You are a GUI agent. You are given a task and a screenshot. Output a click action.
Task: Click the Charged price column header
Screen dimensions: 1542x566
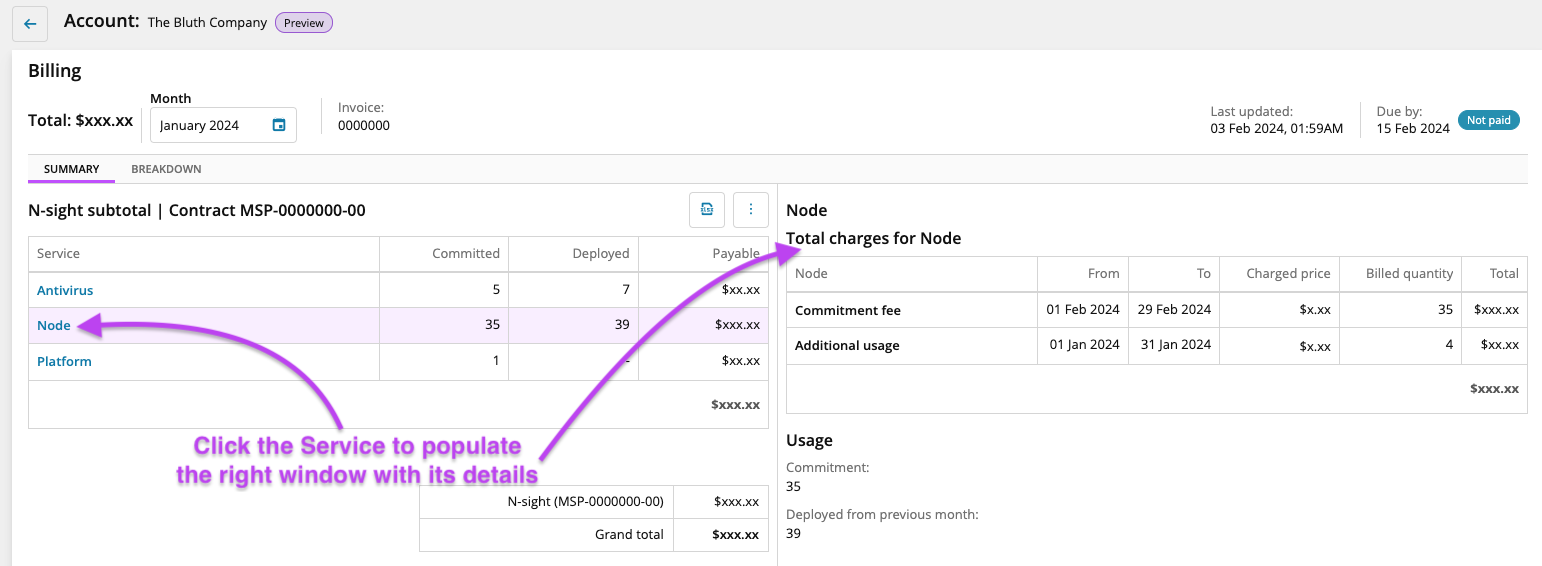point(1288,273)
